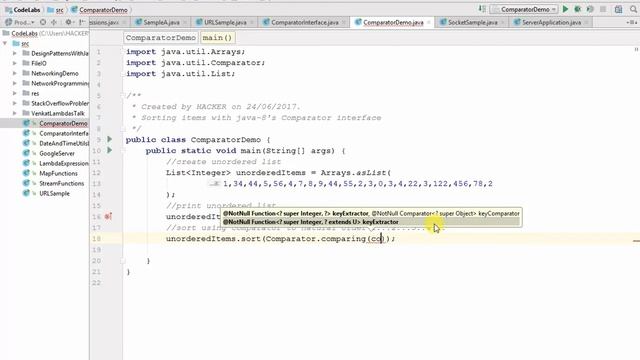Image resolution: width=640 pixels, height=360 pixels.
Task: Click run gutter arrow beside class declaration
Action: click(x=109, y=140)
